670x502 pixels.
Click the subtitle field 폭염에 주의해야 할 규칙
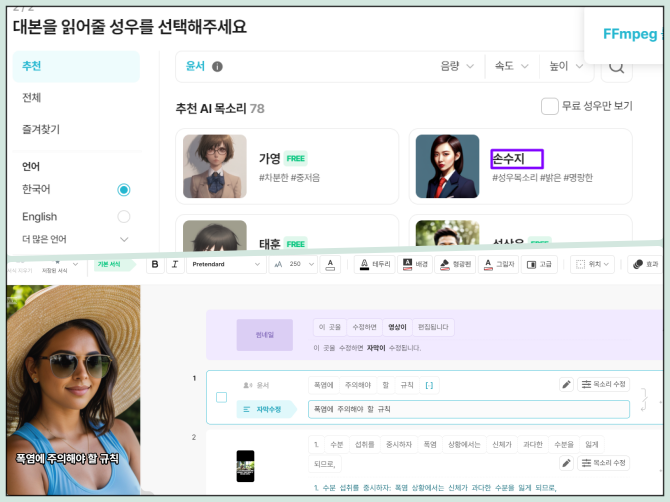click(x=469, y=409)
